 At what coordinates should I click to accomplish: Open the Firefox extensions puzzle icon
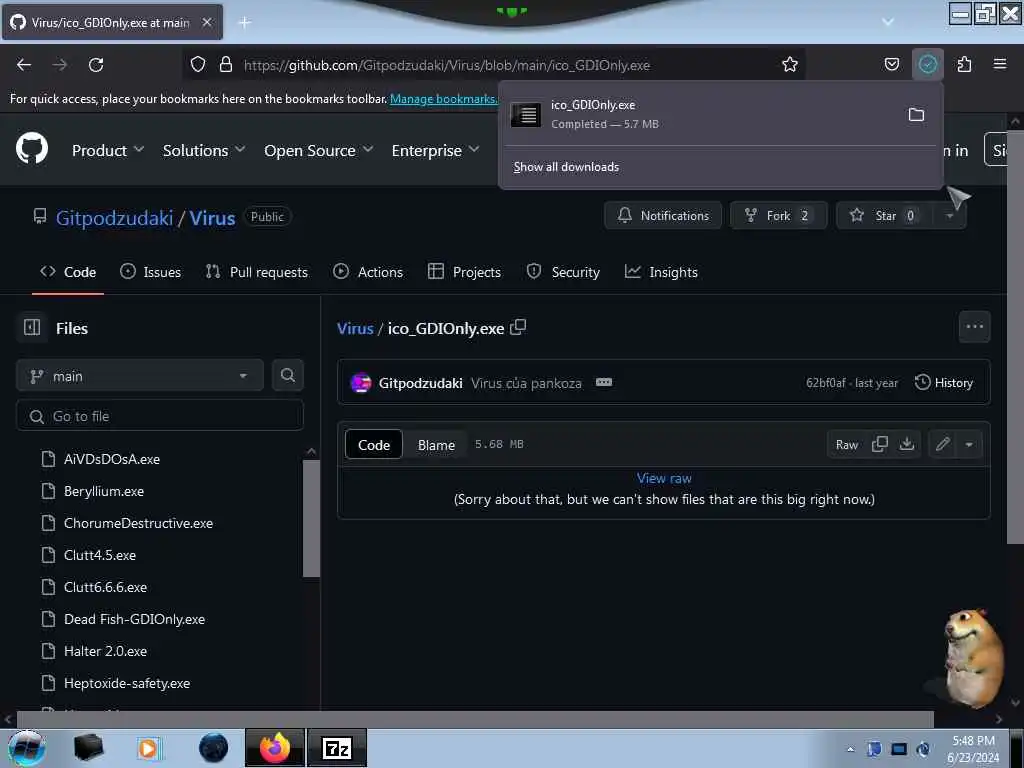pyautogui.click(x=964, y=65)
